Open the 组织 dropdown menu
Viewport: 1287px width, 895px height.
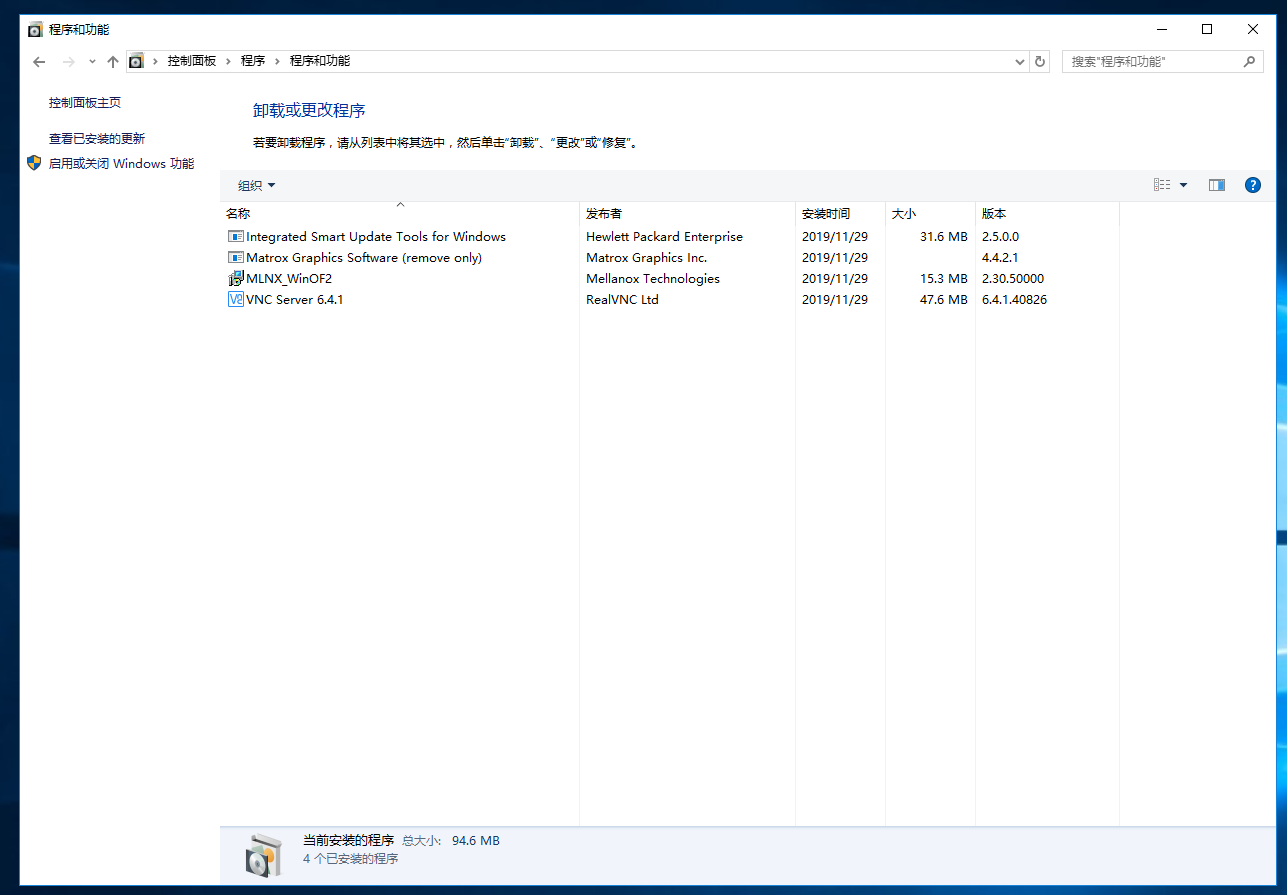256,186
